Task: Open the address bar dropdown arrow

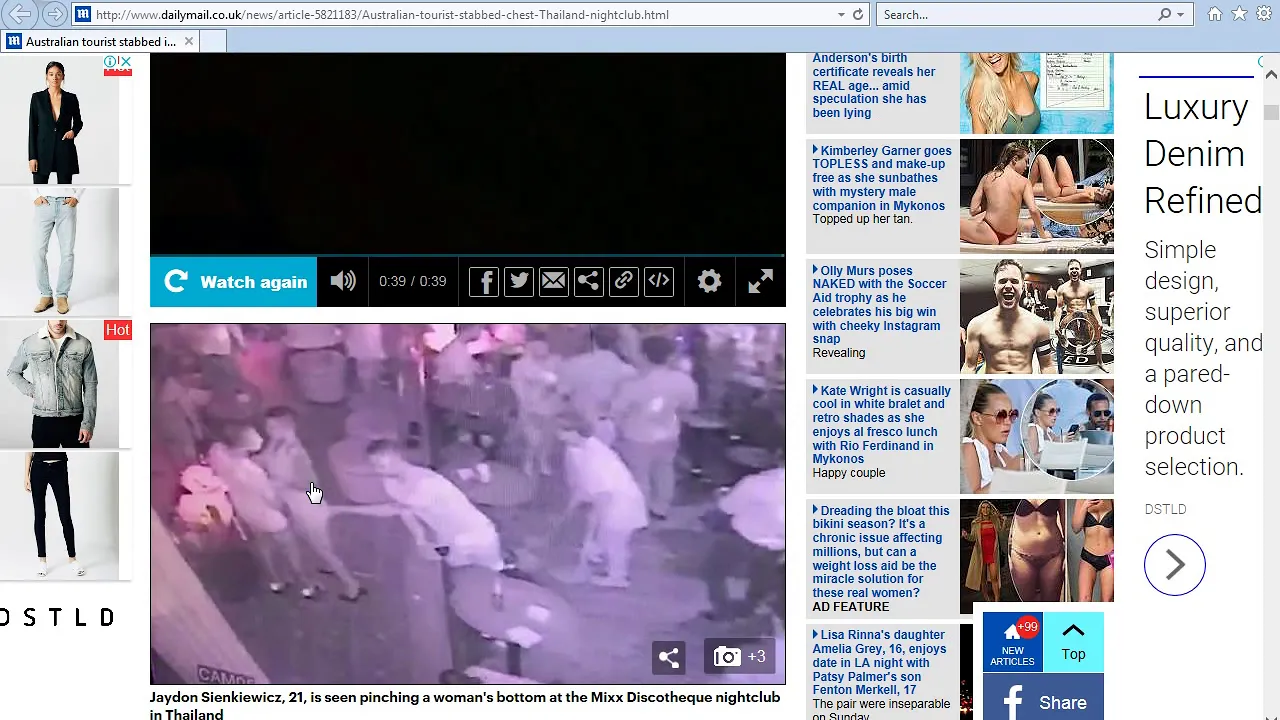Action: click(841, 14)
